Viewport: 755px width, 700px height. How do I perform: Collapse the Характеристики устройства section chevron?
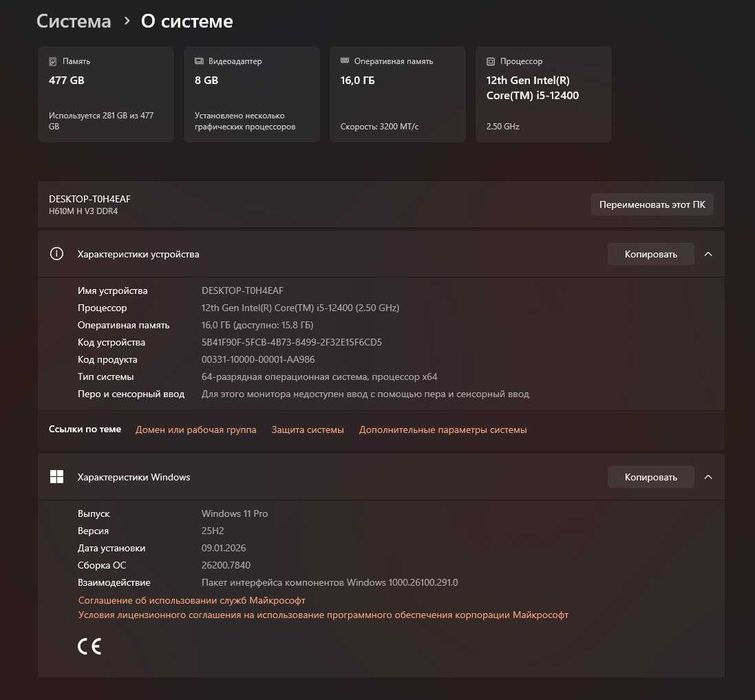click(x=708, y=254)
